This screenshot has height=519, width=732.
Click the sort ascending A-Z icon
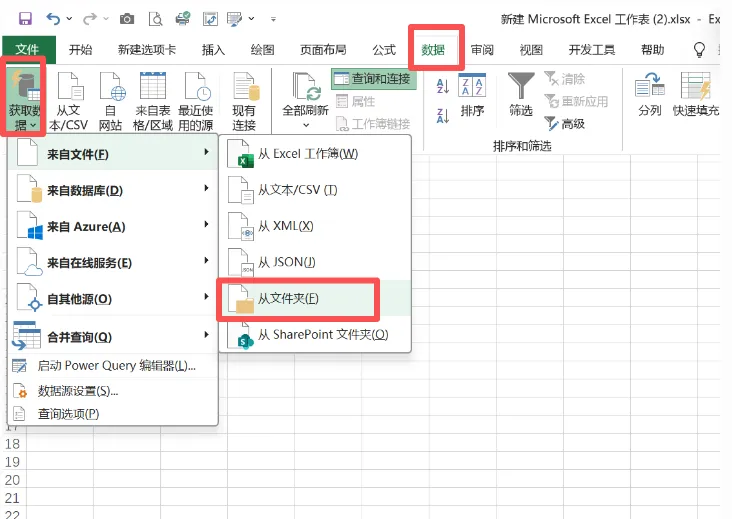(443, 86)
